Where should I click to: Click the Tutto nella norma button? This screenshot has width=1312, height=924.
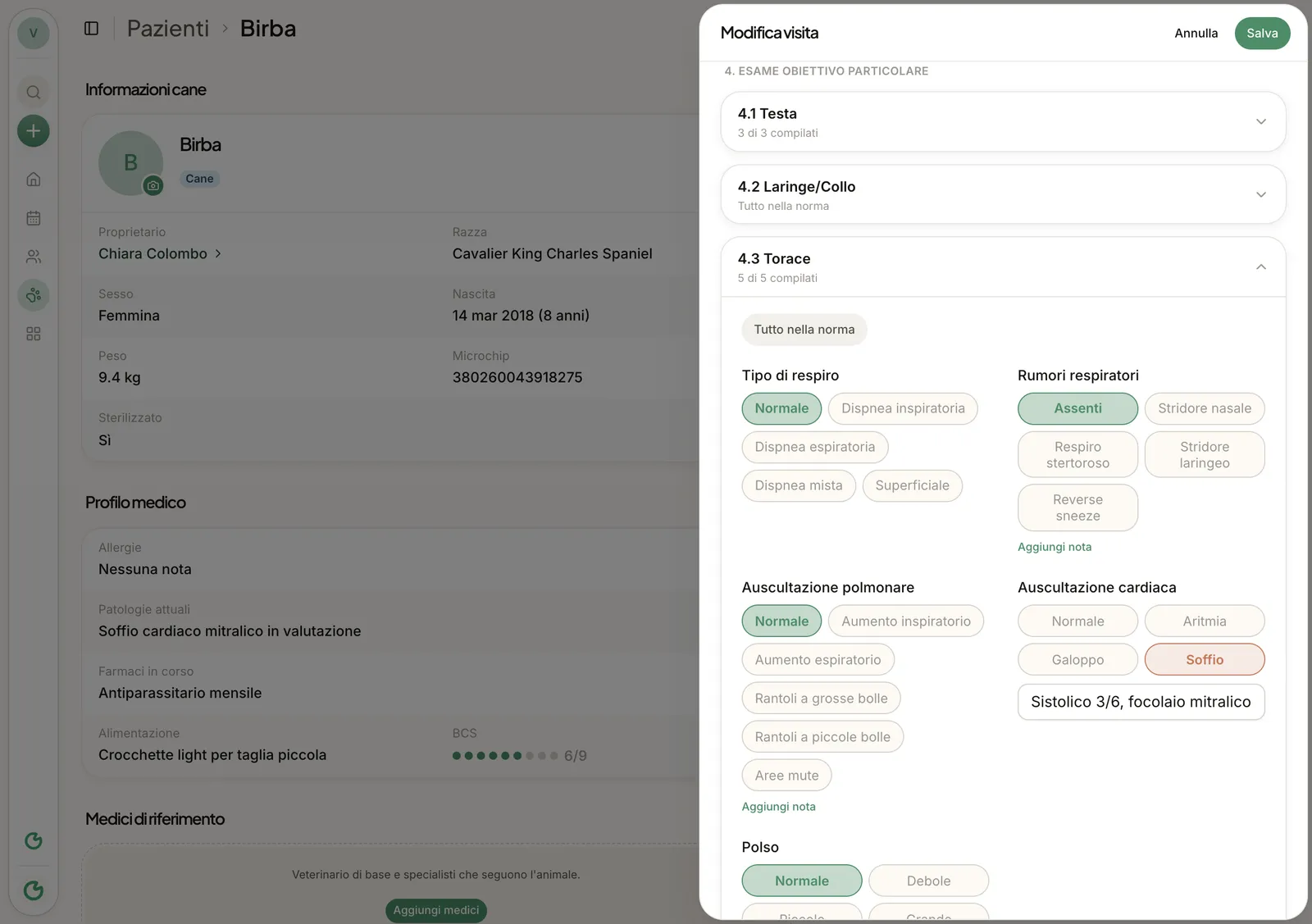[x=804, y=330]
